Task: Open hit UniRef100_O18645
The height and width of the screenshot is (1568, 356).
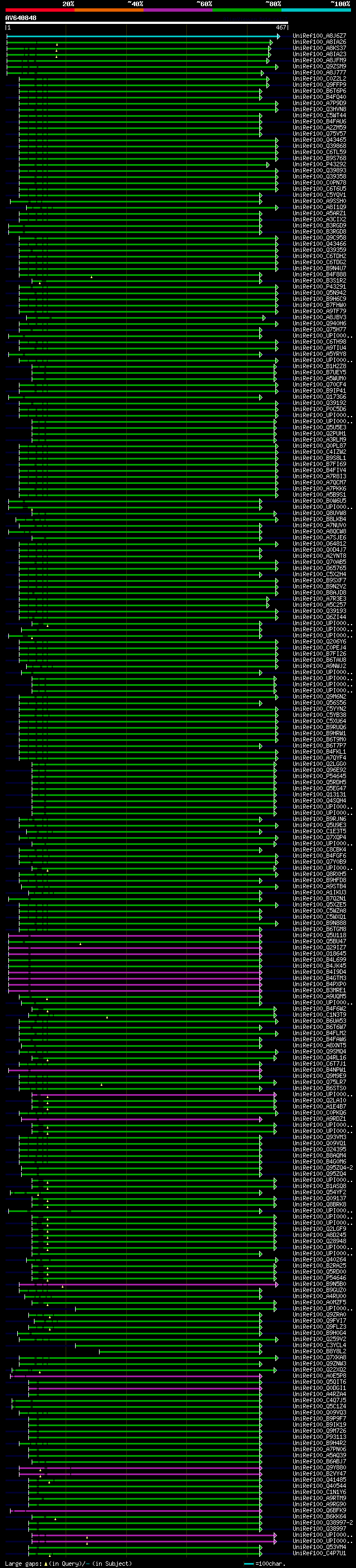Action: [319, 954]
